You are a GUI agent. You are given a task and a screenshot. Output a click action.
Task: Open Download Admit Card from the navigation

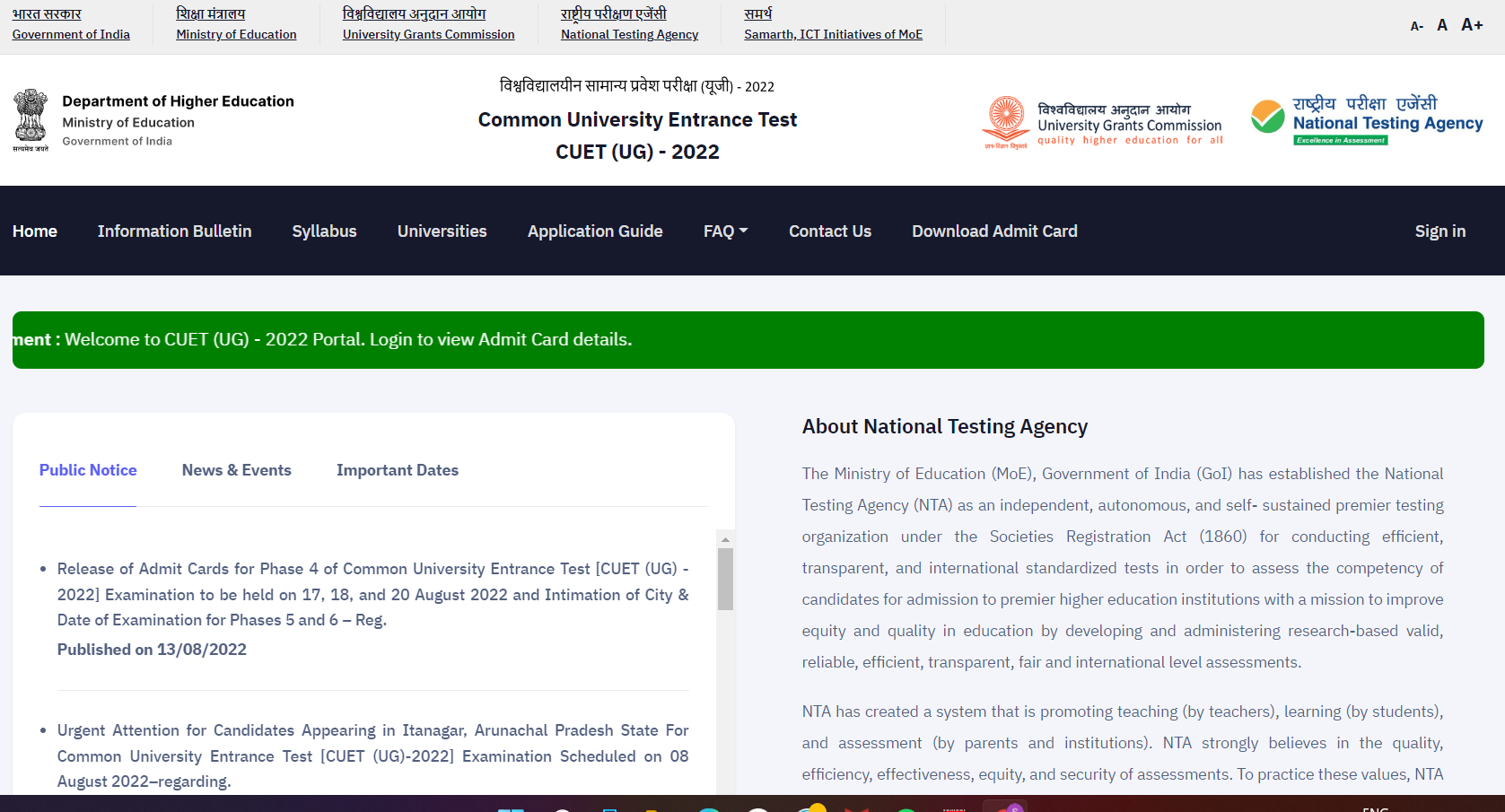click(994, 231)
